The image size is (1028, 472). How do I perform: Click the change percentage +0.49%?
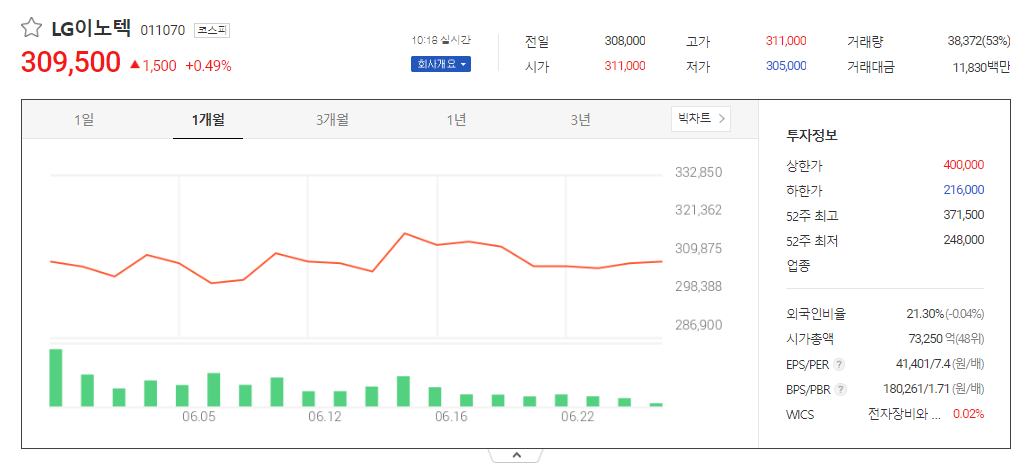click(208, 66)
